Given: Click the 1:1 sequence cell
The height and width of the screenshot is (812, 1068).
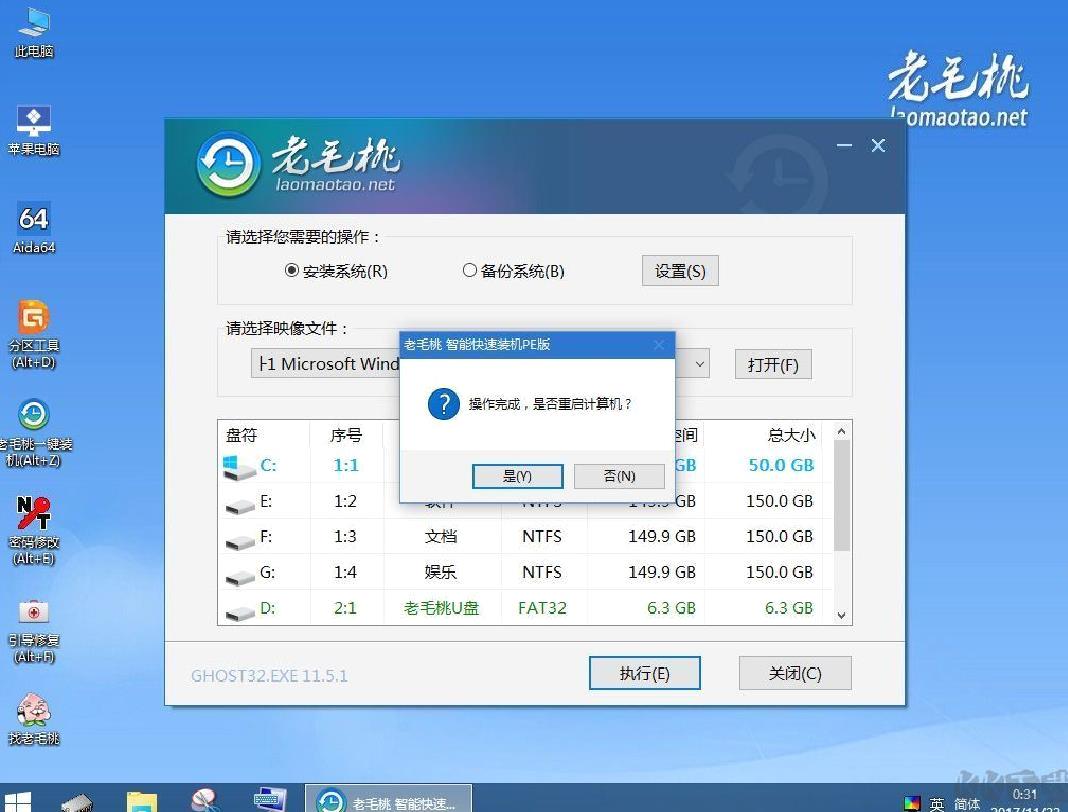Looking at the screenshot, I should [x=346, y=465].
